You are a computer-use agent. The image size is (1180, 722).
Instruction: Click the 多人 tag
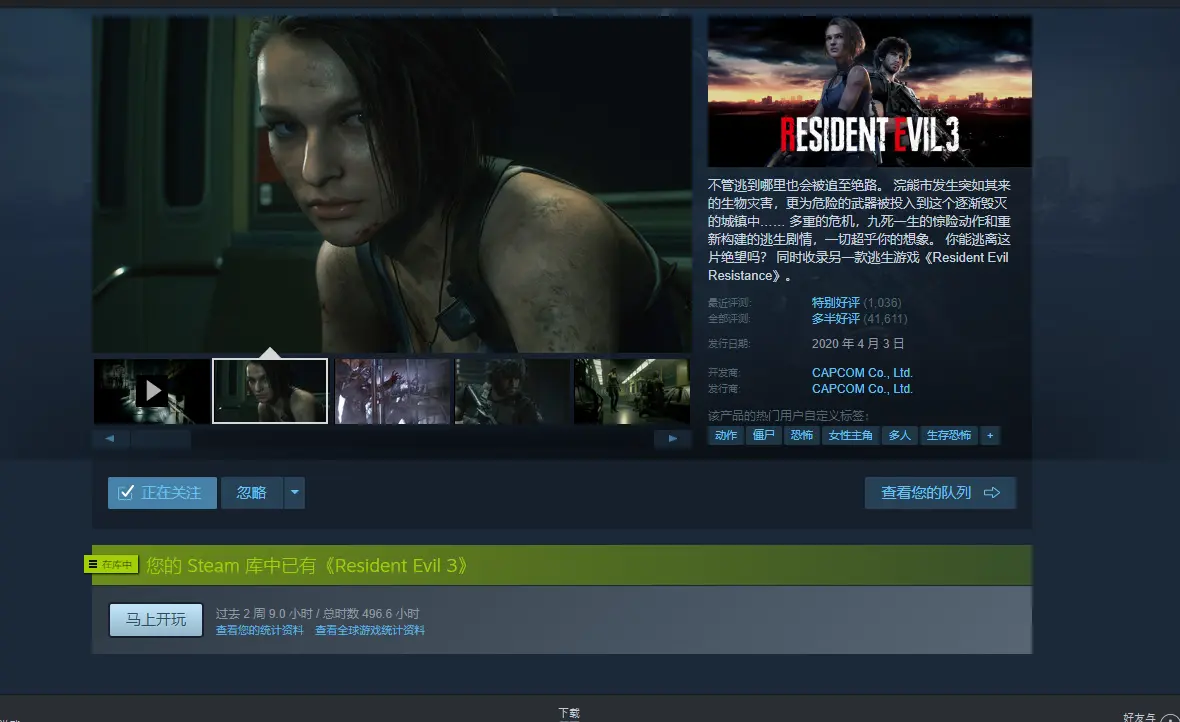[899, 435]
